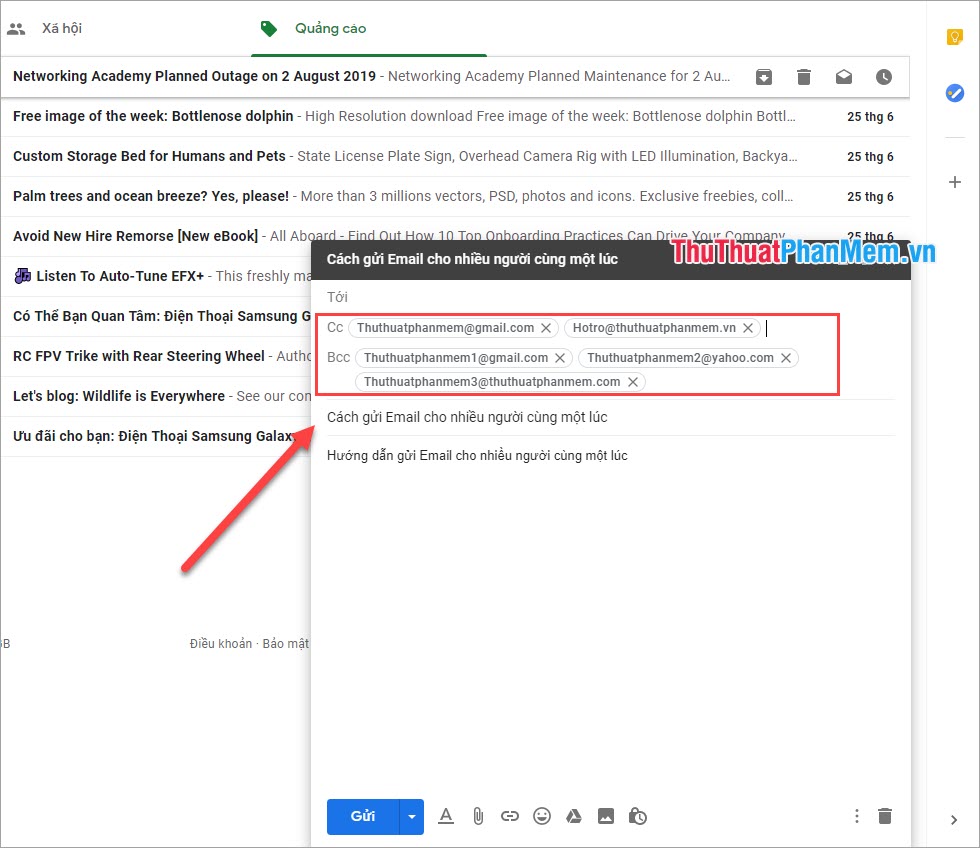Switch to the Xã hội tab
Image resolution: width=980 pixels, height=848 pixels.
61,27
